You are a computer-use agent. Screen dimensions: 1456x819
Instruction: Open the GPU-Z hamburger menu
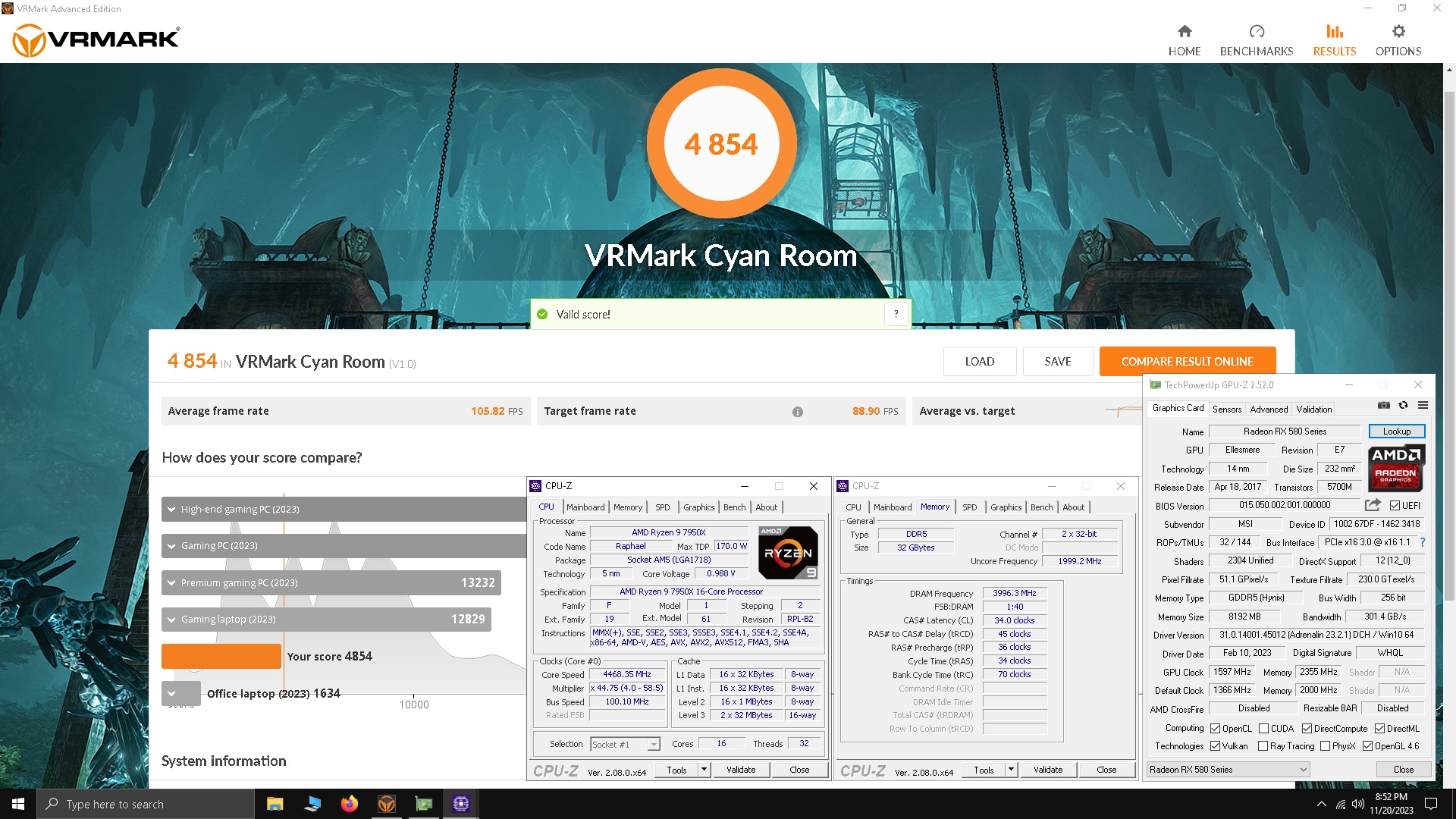click(1423, 406)
